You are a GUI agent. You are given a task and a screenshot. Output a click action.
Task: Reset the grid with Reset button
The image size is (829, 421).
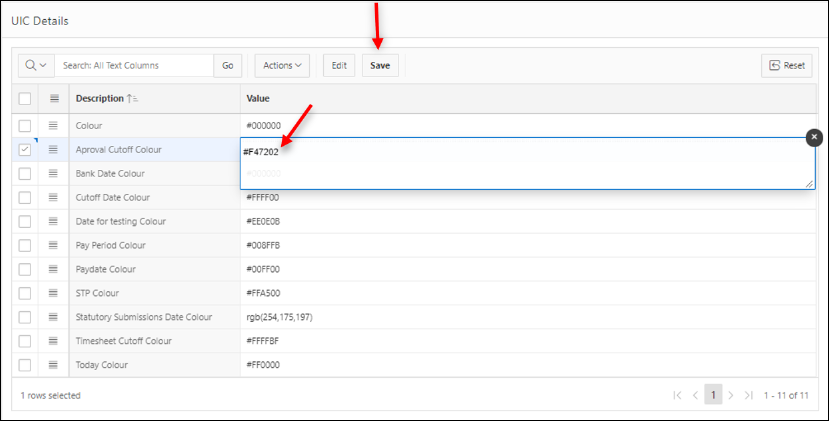coord(786,65)
